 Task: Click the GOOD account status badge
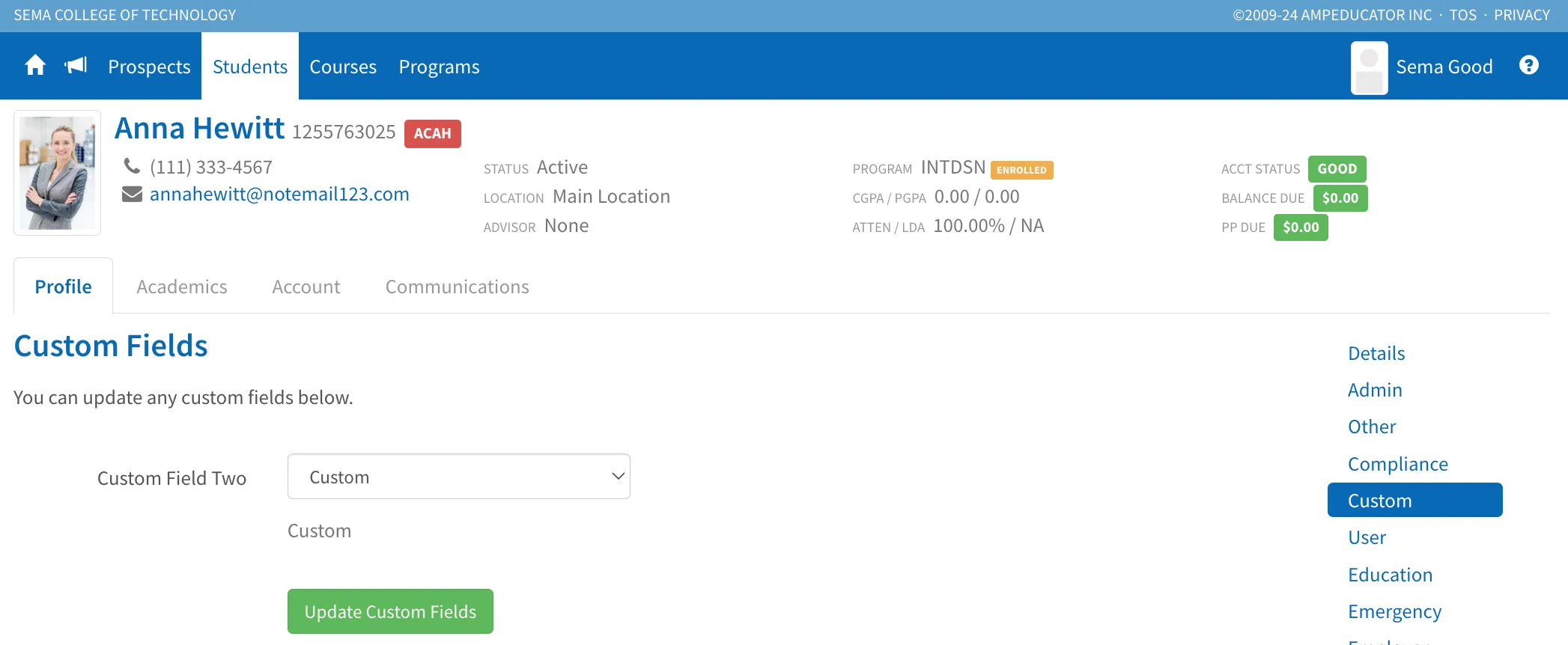coord(1337,168)
